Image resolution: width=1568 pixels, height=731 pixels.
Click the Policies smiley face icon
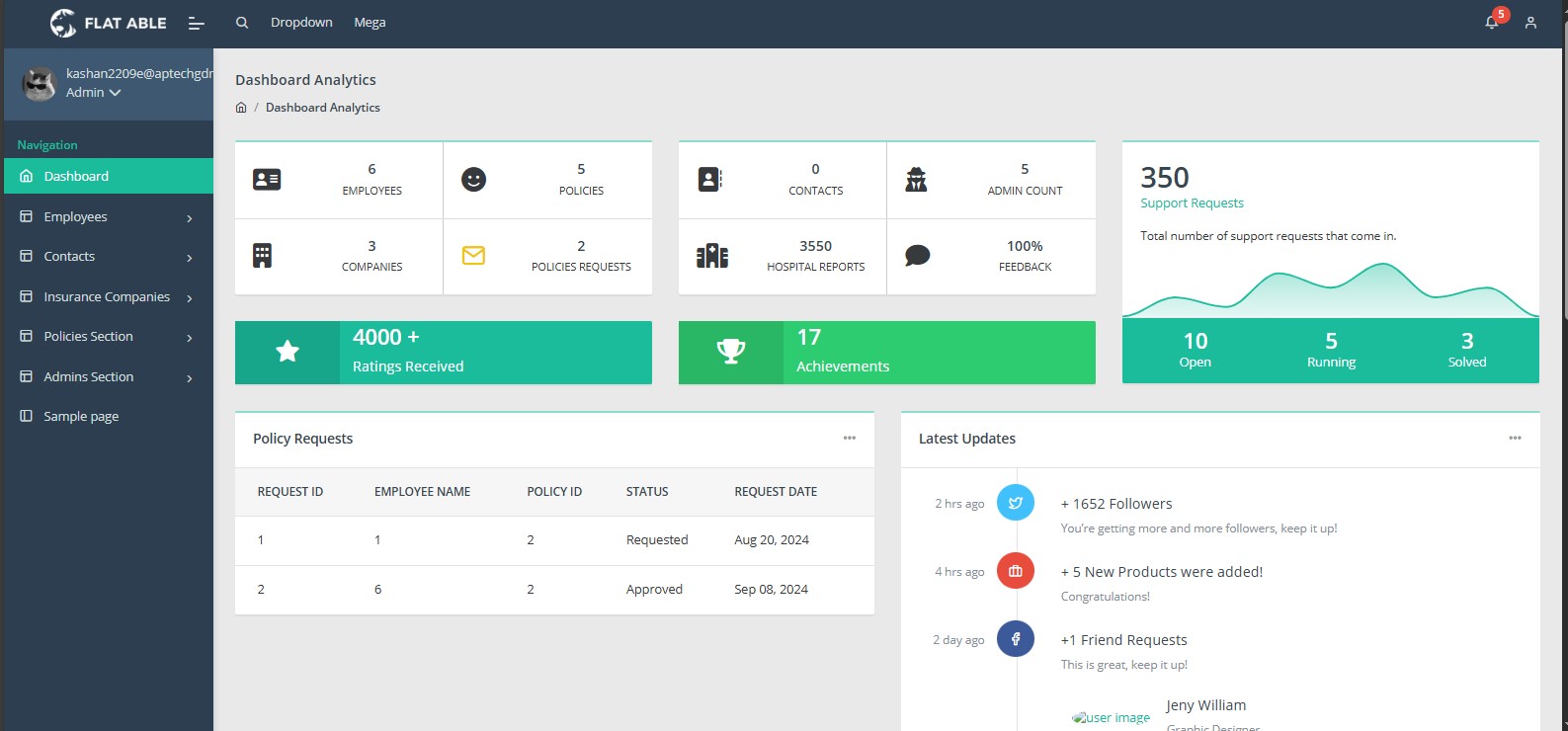(474, 179)
